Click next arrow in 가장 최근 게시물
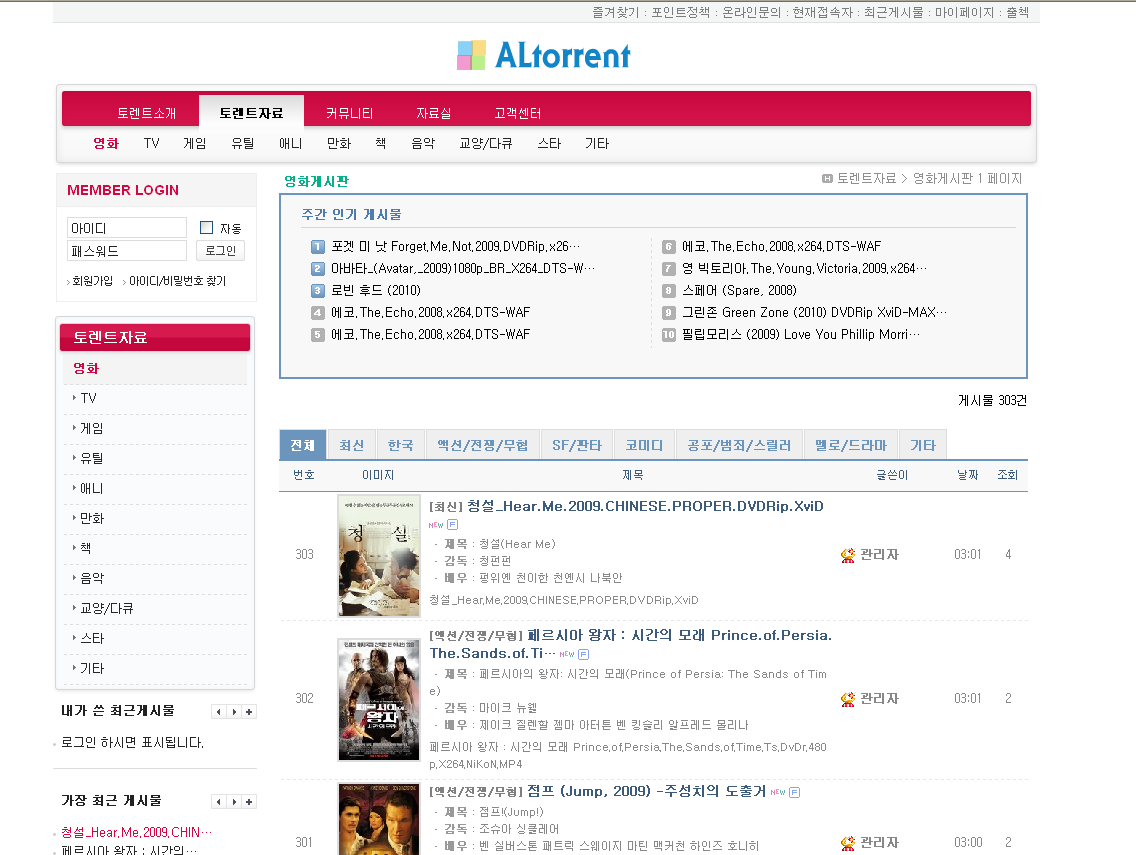Image resolution: width=1136 pixels, height=855 pixels. point(234,802)
